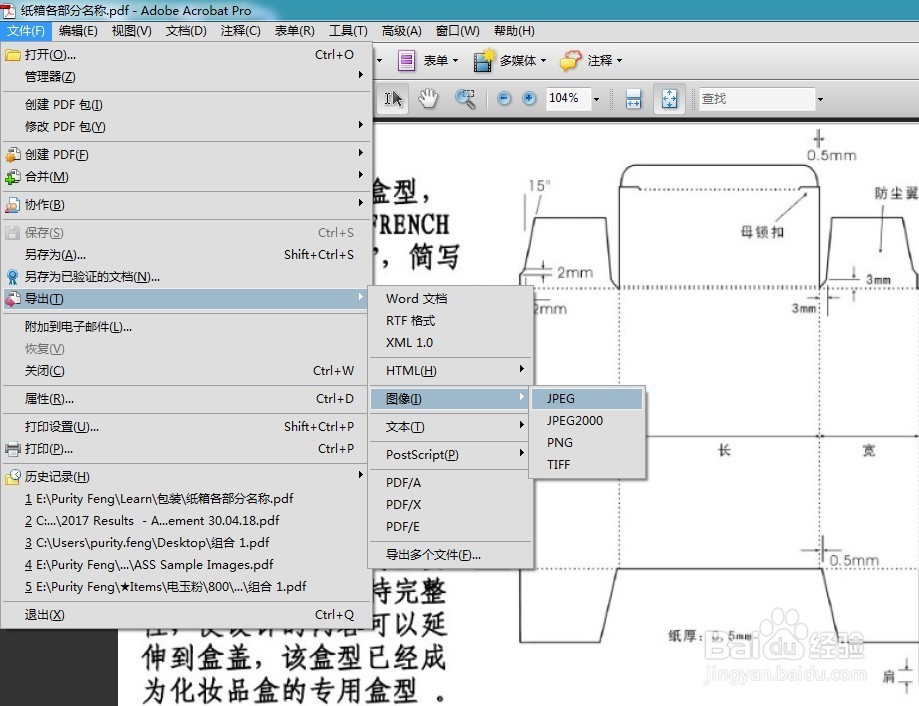Select 退出 to quit Acrobat
Screen dimensions: 919x706
[x=188, y=615]
